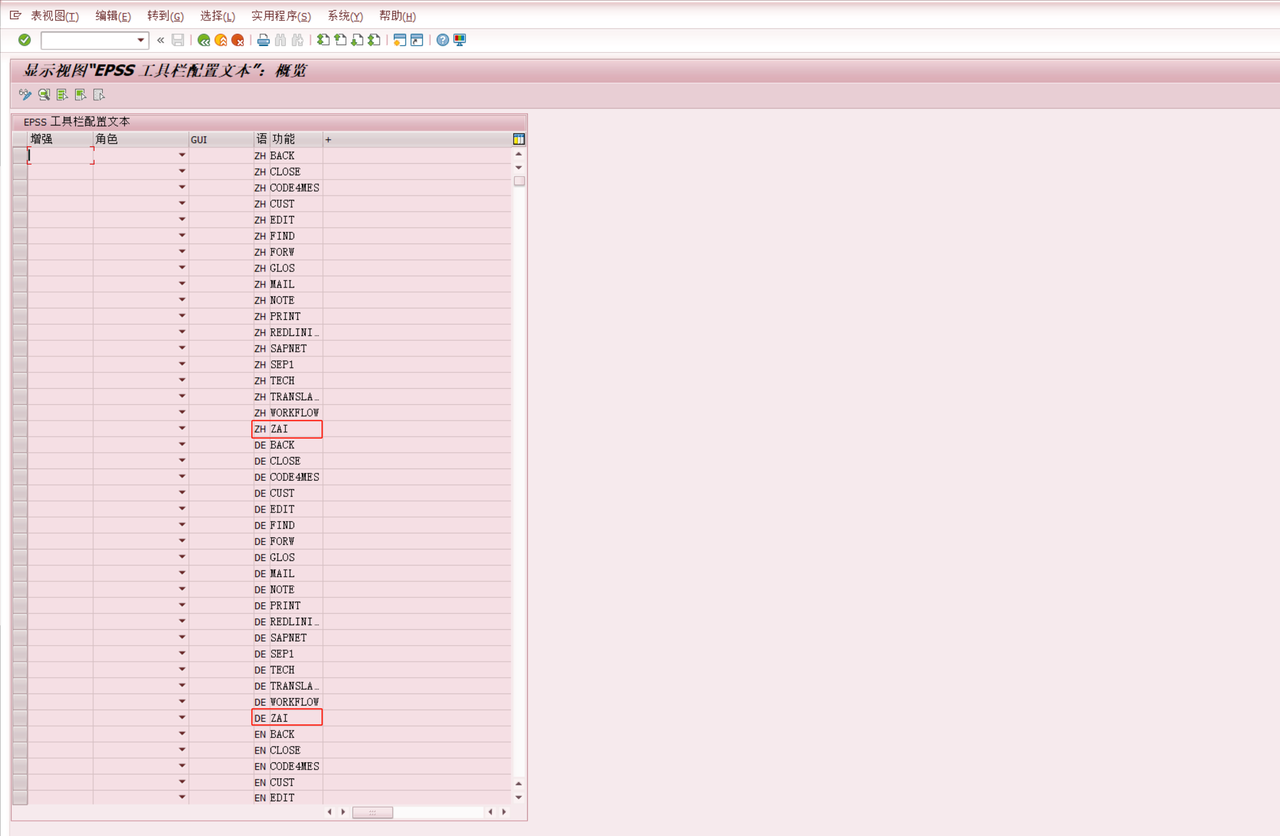1280x836 pixels.
Task: Click the Save floppy disk icon
Action: (178, 40)
